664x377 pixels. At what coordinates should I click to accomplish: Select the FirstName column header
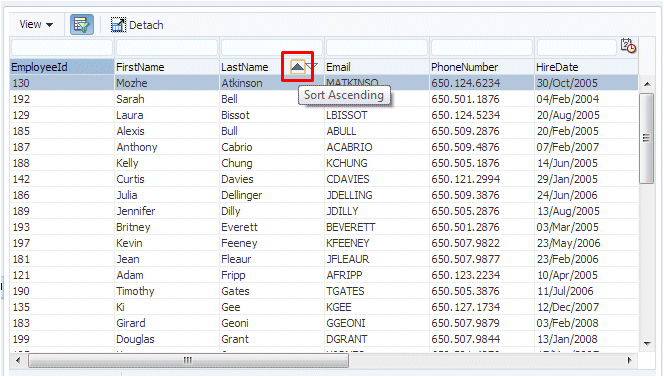[167, 67]
